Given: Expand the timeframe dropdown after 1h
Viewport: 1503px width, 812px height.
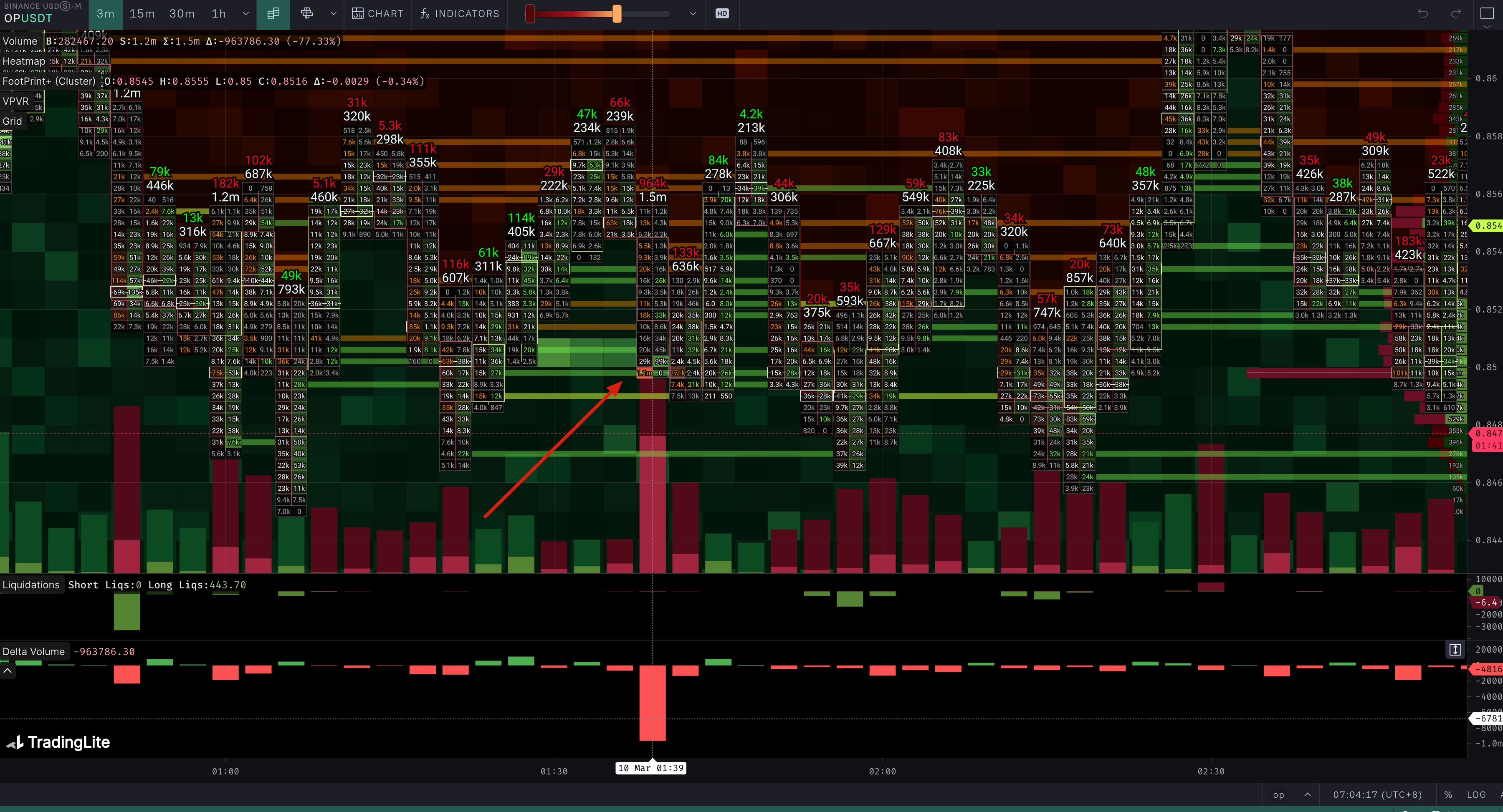Looking at the screenshot, I should tap(245, 13).
